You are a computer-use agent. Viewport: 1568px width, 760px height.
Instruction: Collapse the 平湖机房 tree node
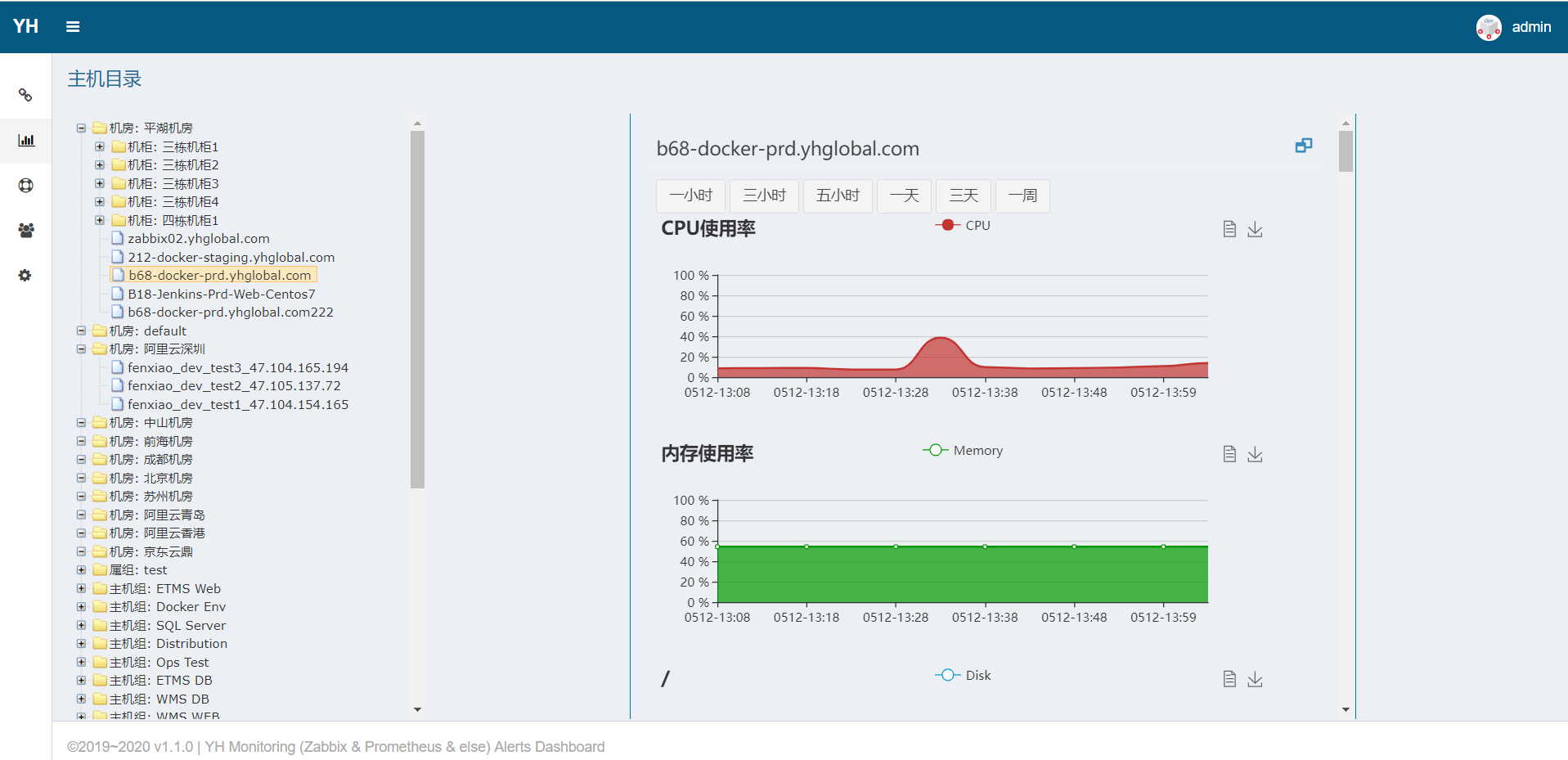click(x=81, y=128)
